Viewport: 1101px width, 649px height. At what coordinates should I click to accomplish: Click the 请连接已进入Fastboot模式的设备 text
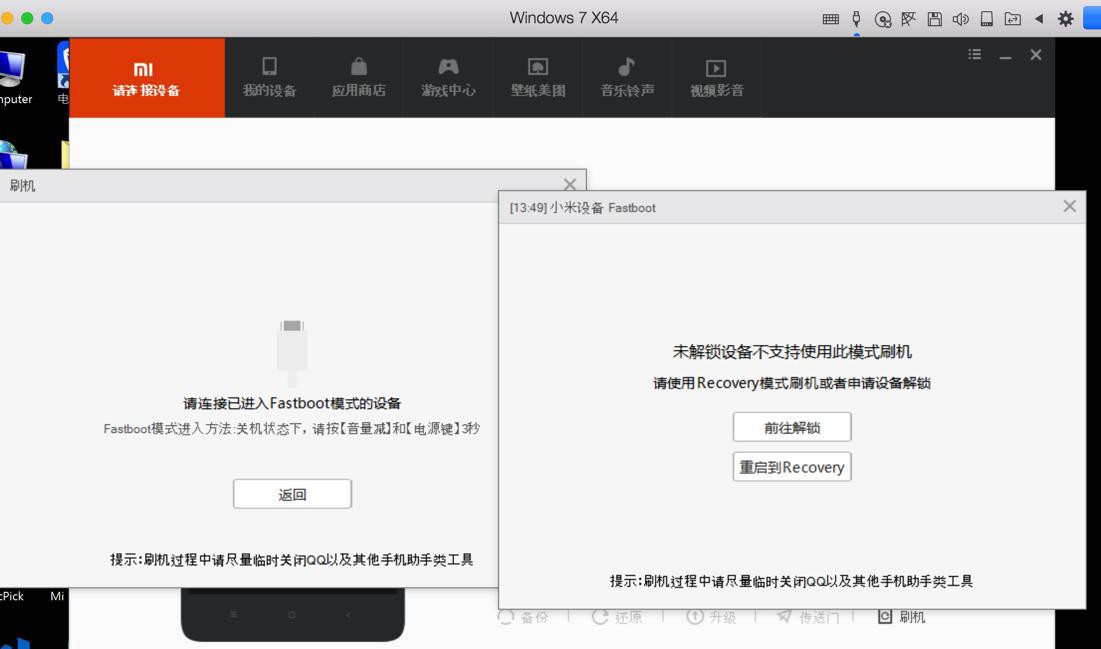pos(292,403)
